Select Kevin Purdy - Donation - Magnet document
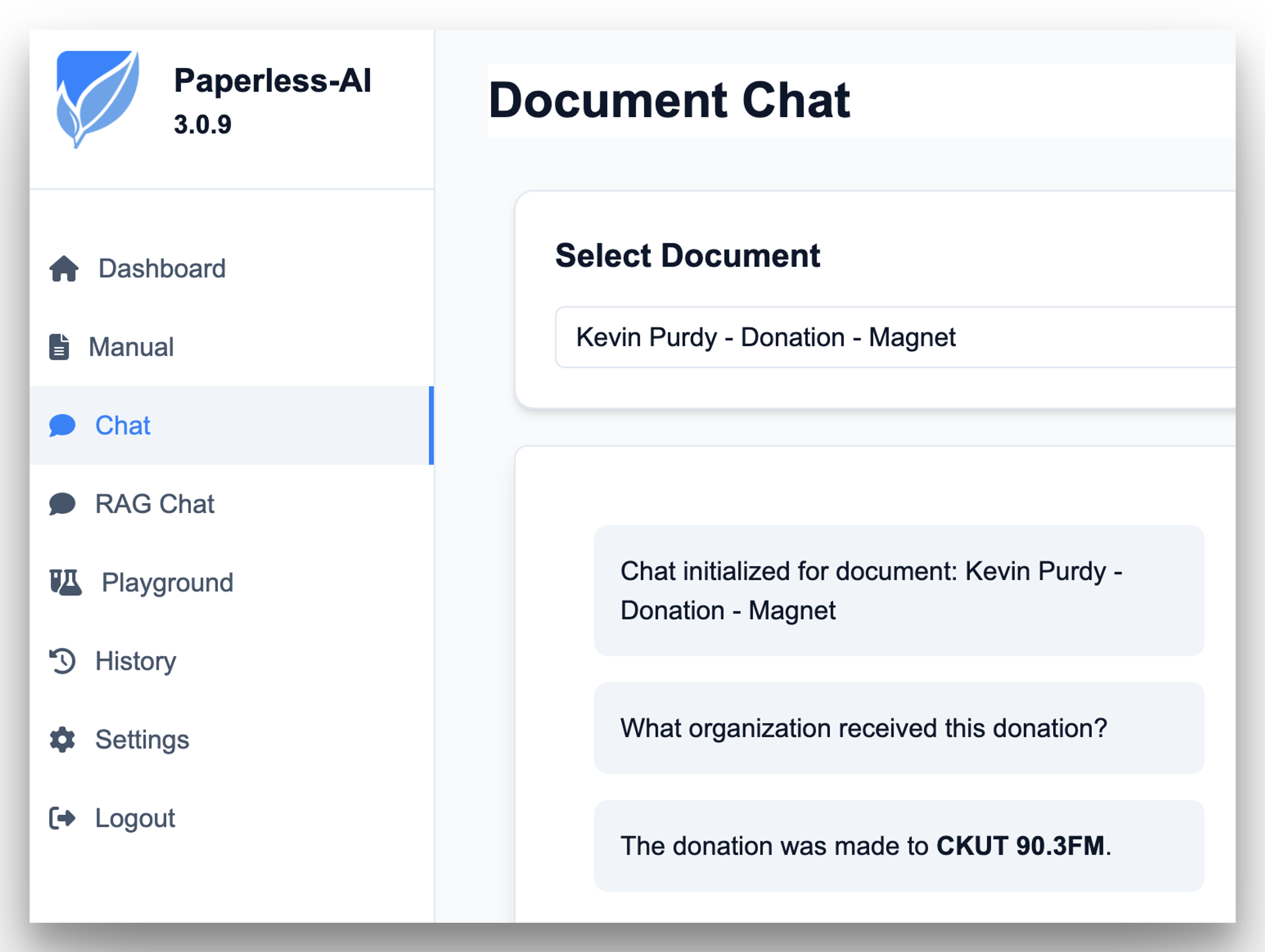The image size is (1265, 952). coord(765,337)
